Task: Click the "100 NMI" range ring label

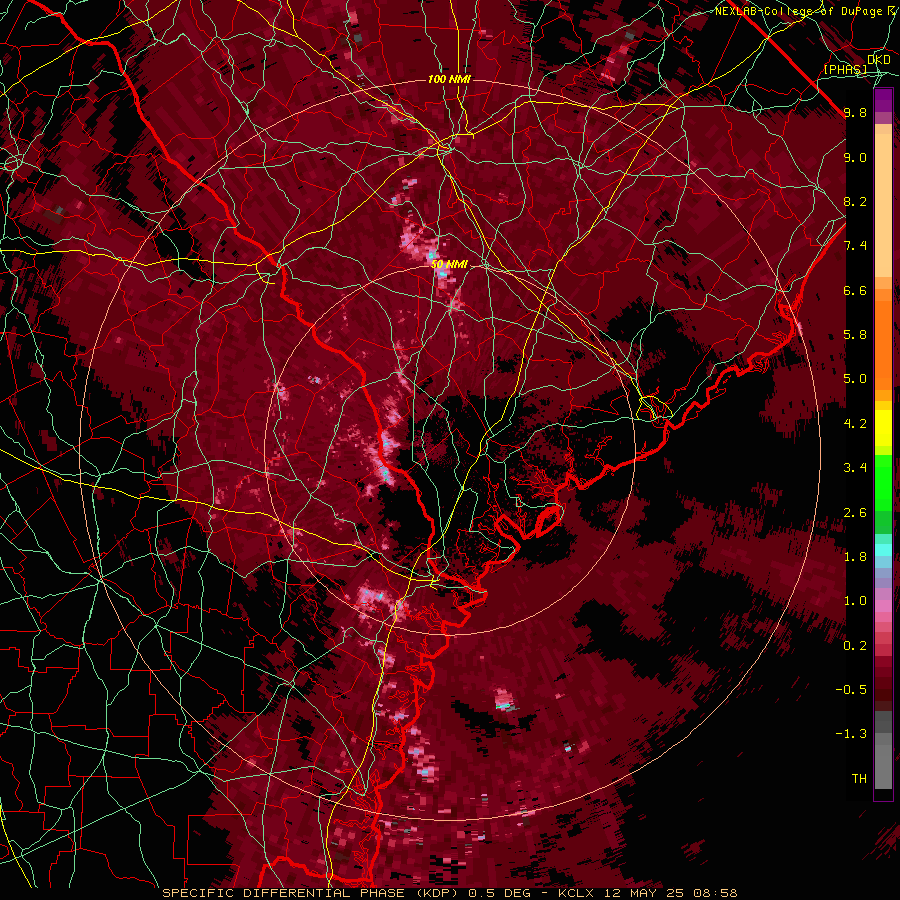Action: tap(449, 79)
